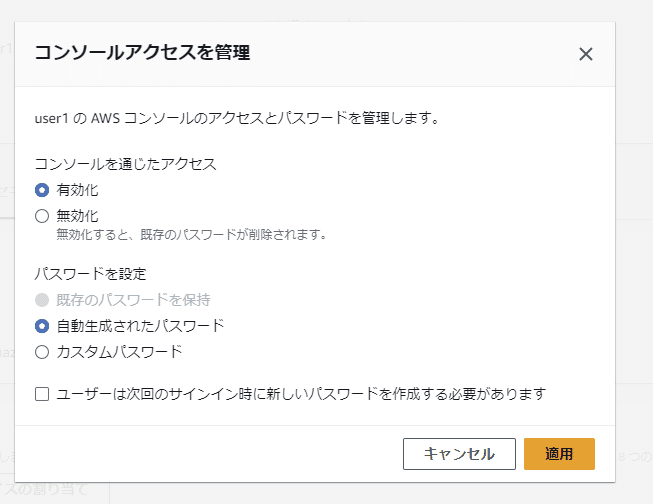
Task: Select the 有効化 radio circle
Action: [42, 190]
